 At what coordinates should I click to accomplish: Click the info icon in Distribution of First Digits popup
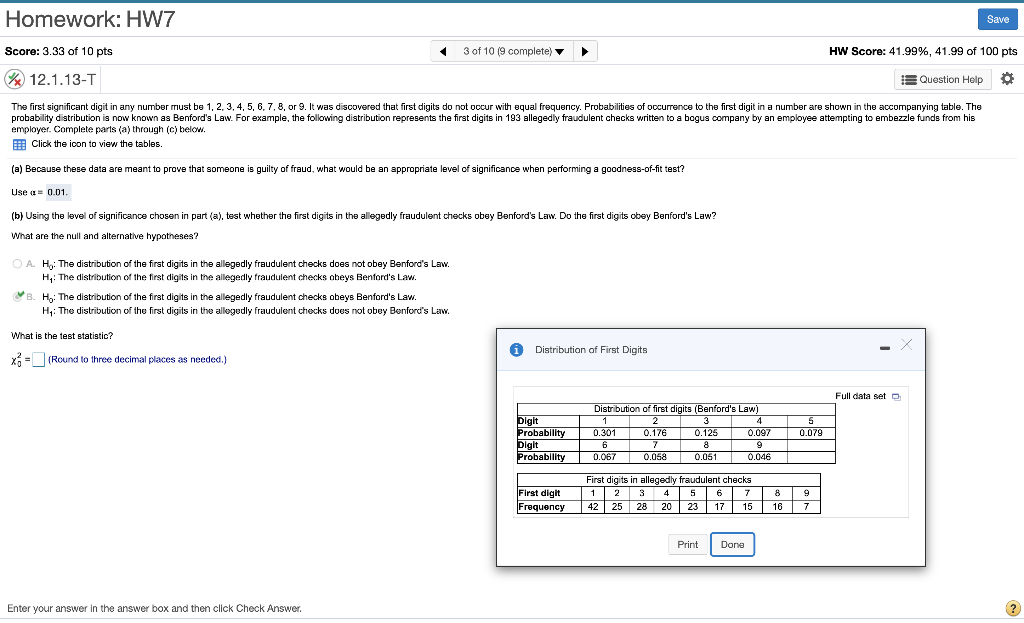(516, 350)
